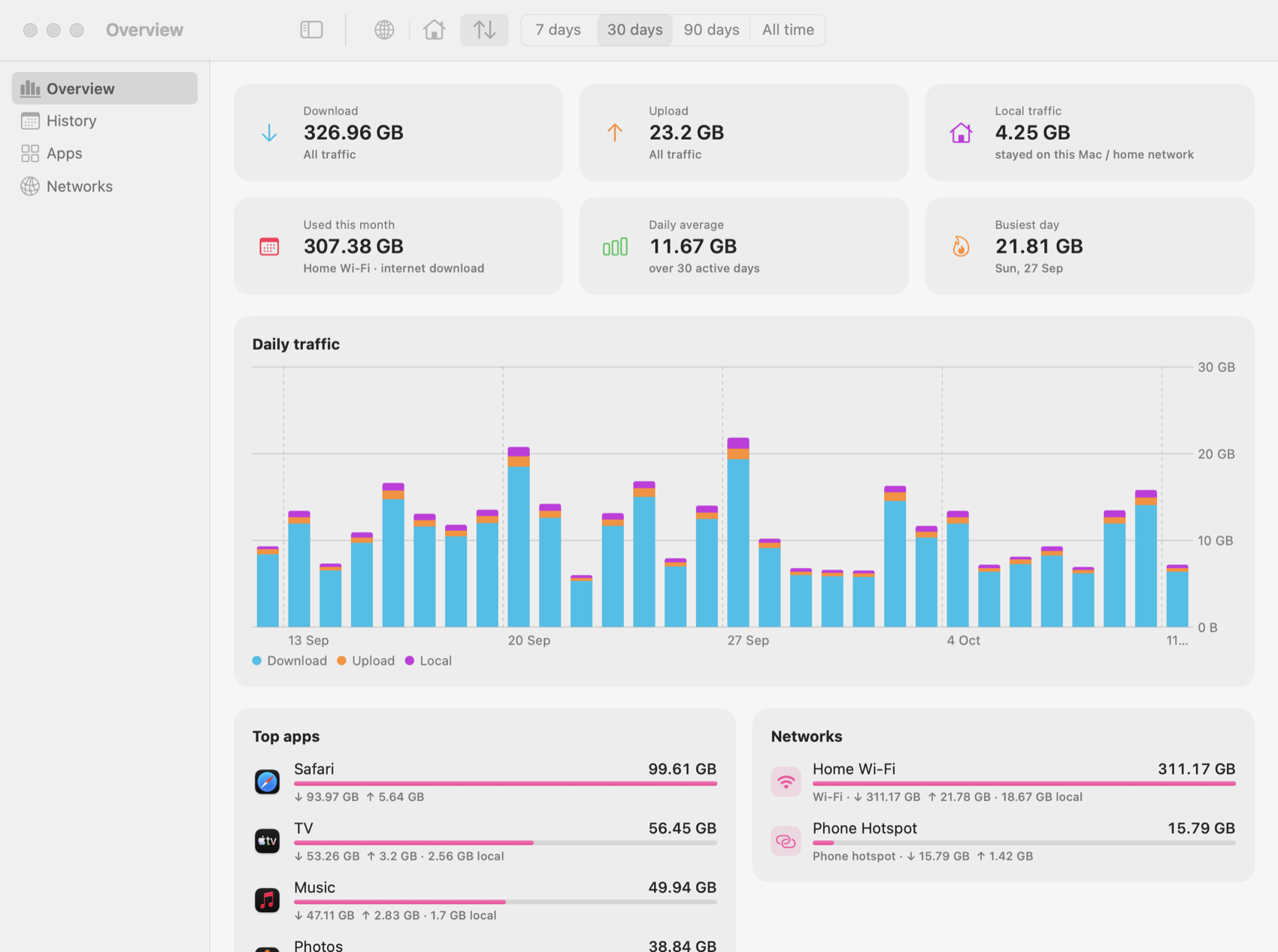Switch range to 90 days
This screenshot has height=952, width=1278.
pyautogui.click(x=711, y=30)
